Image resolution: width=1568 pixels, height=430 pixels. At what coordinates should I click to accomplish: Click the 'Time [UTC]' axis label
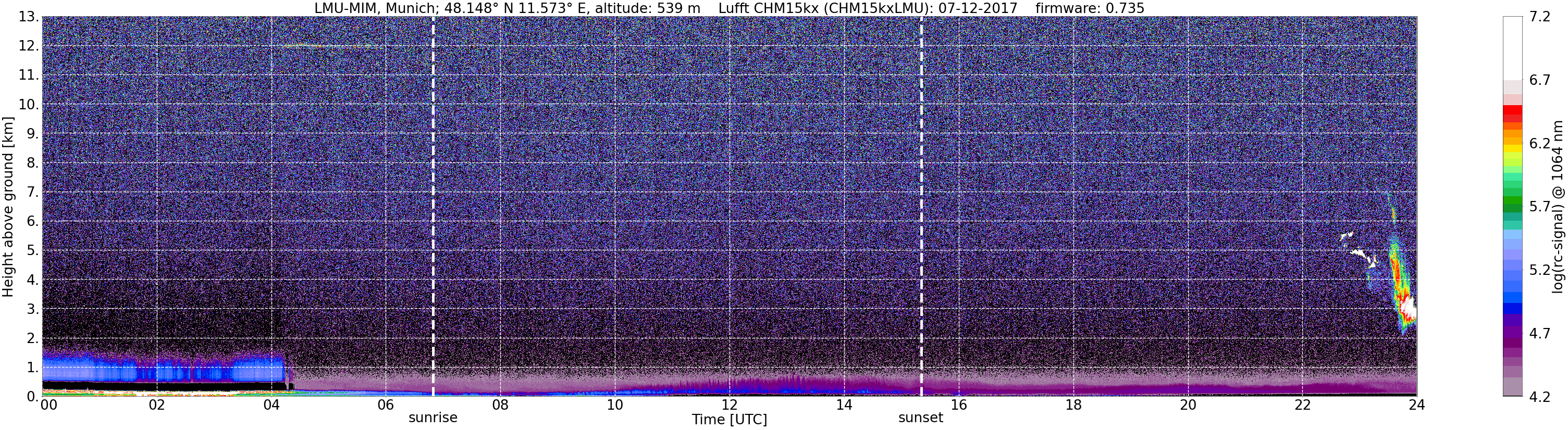(729, 420)
